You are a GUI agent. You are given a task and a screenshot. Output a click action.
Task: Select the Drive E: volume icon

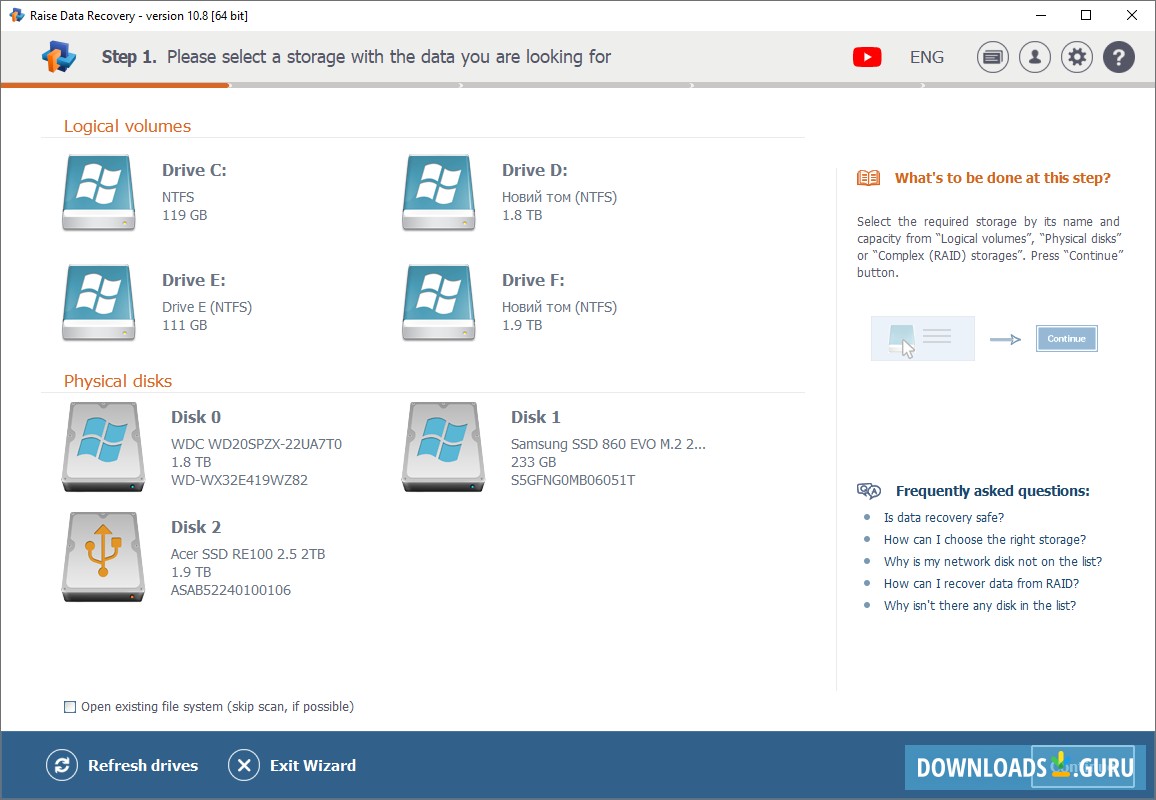[99, 302]
